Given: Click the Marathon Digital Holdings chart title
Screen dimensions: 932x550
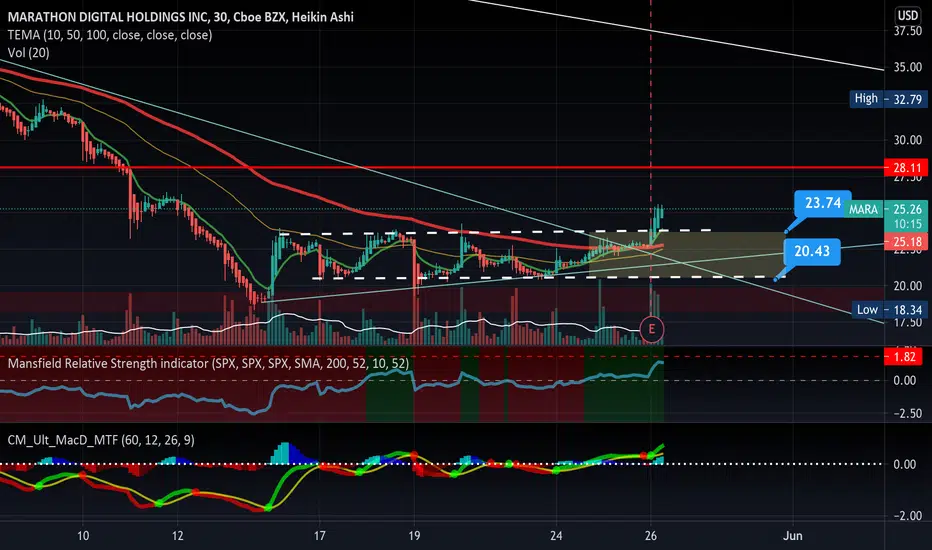Looking at the screenshot, I should [181, 17].
